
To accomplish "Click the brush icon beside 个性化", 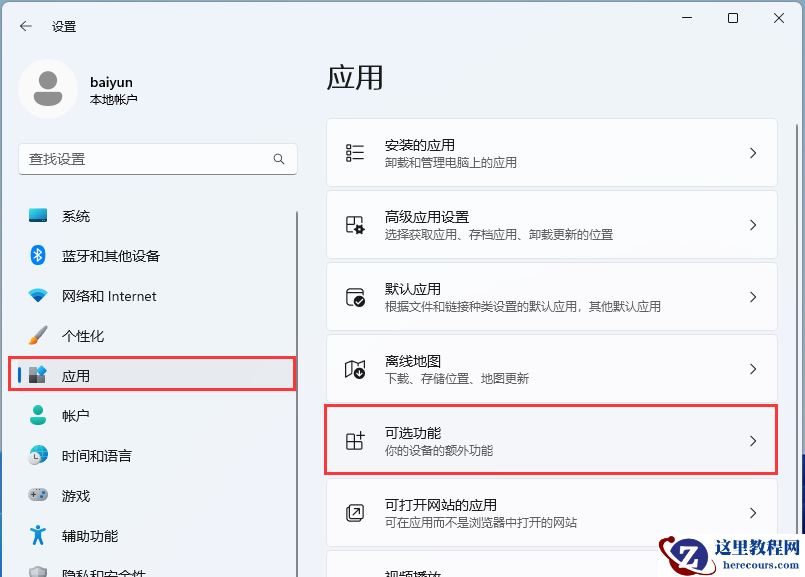I will pyautogui.click(x=40, y=336).
